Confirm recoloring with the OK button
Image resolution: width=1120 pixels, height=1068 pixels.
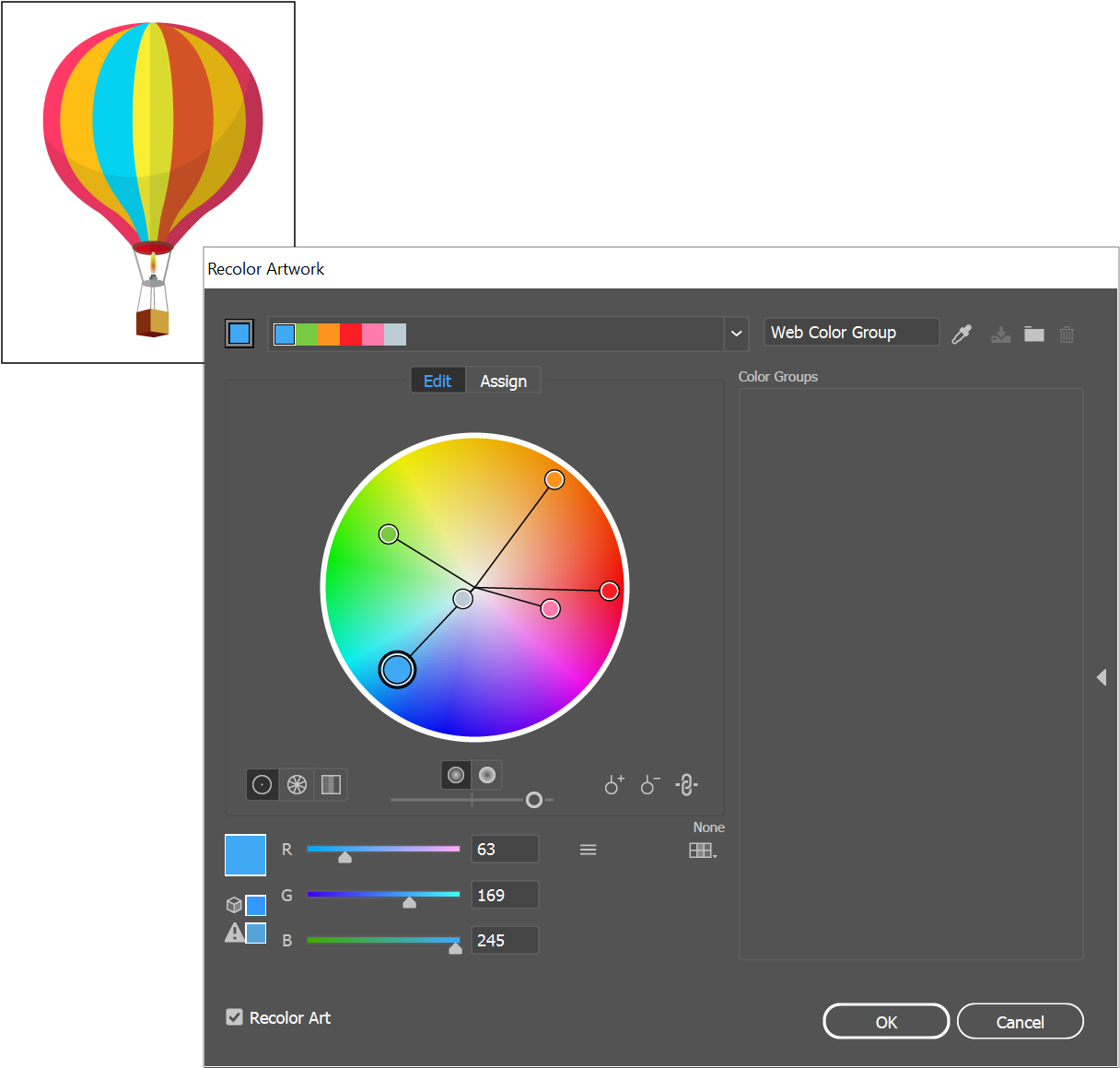(885, 1021)
